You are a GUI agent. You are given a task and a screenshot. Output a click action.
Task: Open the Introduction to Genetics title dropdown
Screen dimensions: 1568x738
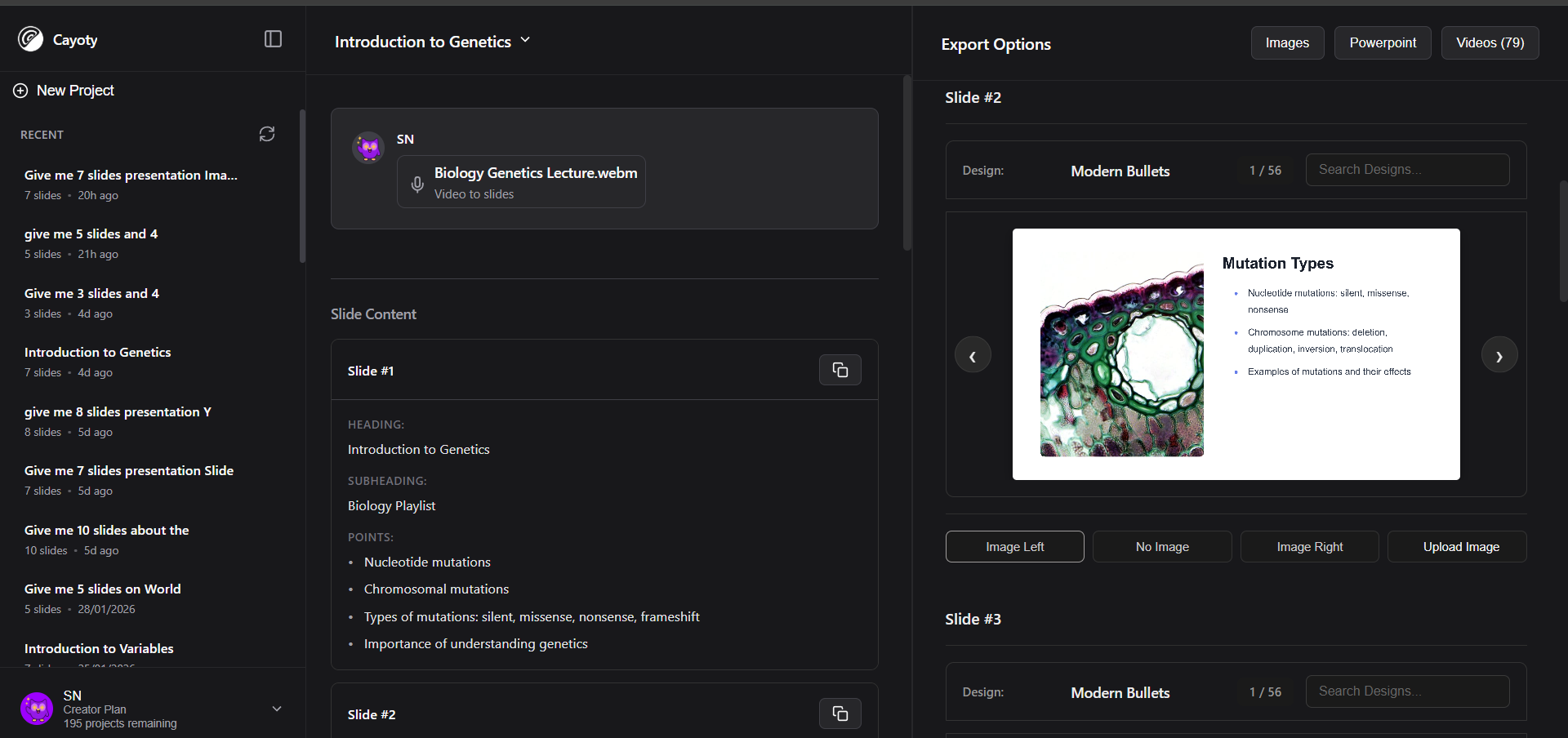tap(527, 40)
